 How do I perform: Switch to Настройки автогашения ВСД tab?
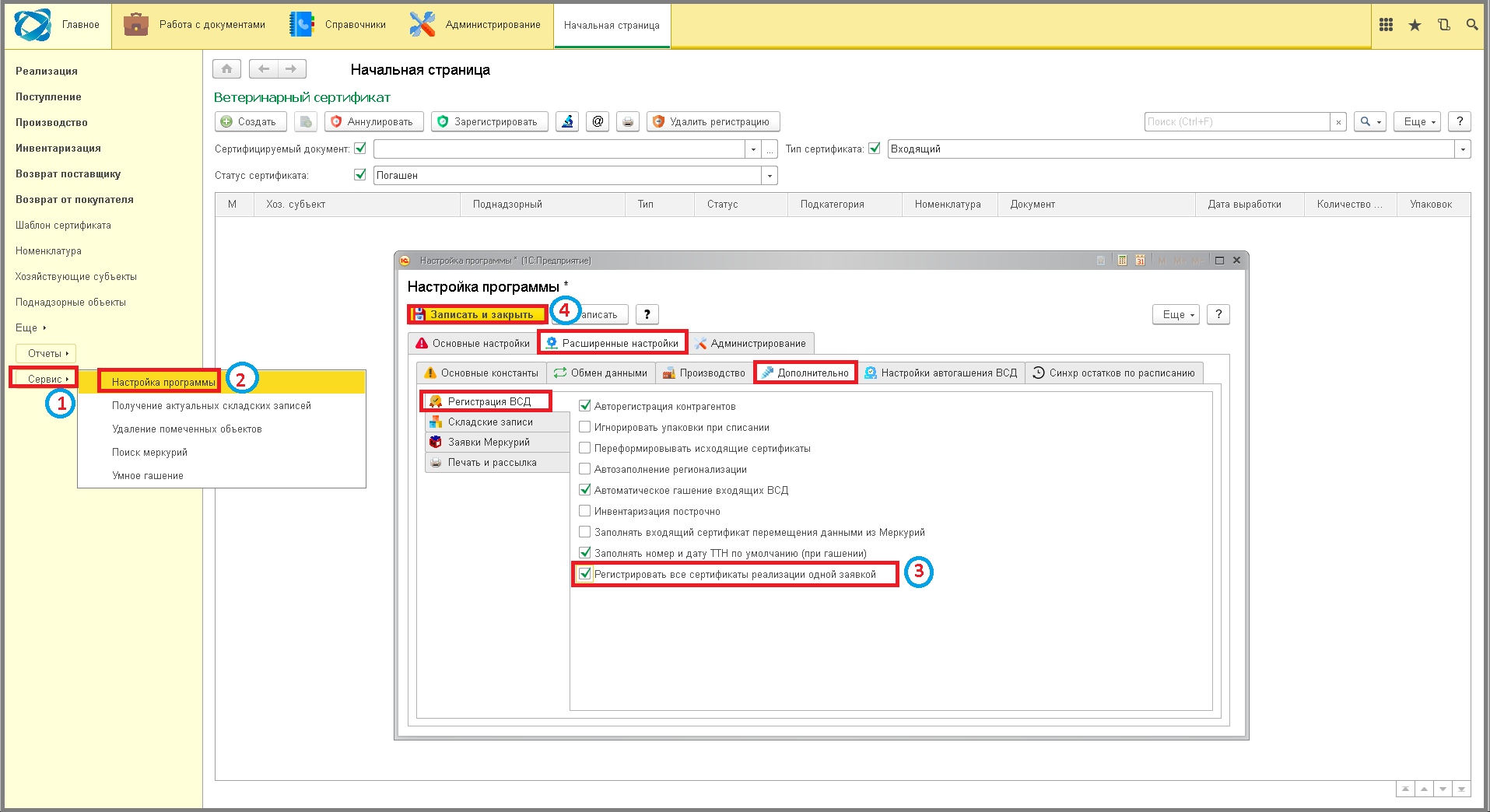(x=941, y=373)
